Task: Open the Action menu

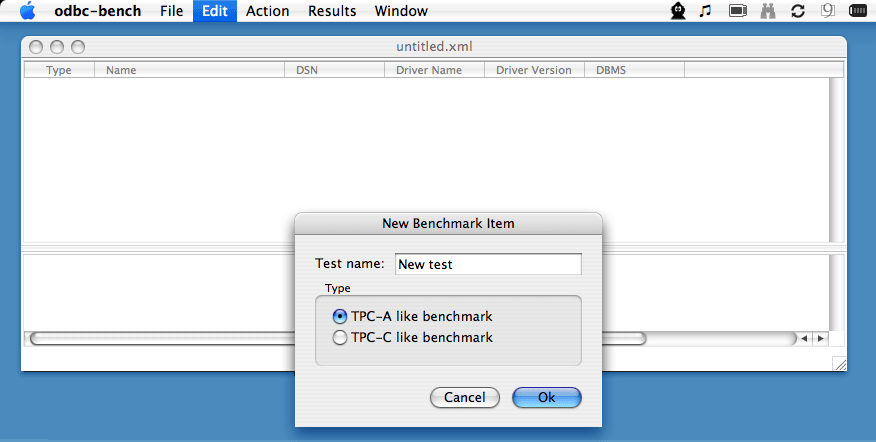Action: [x=267, y=11]
